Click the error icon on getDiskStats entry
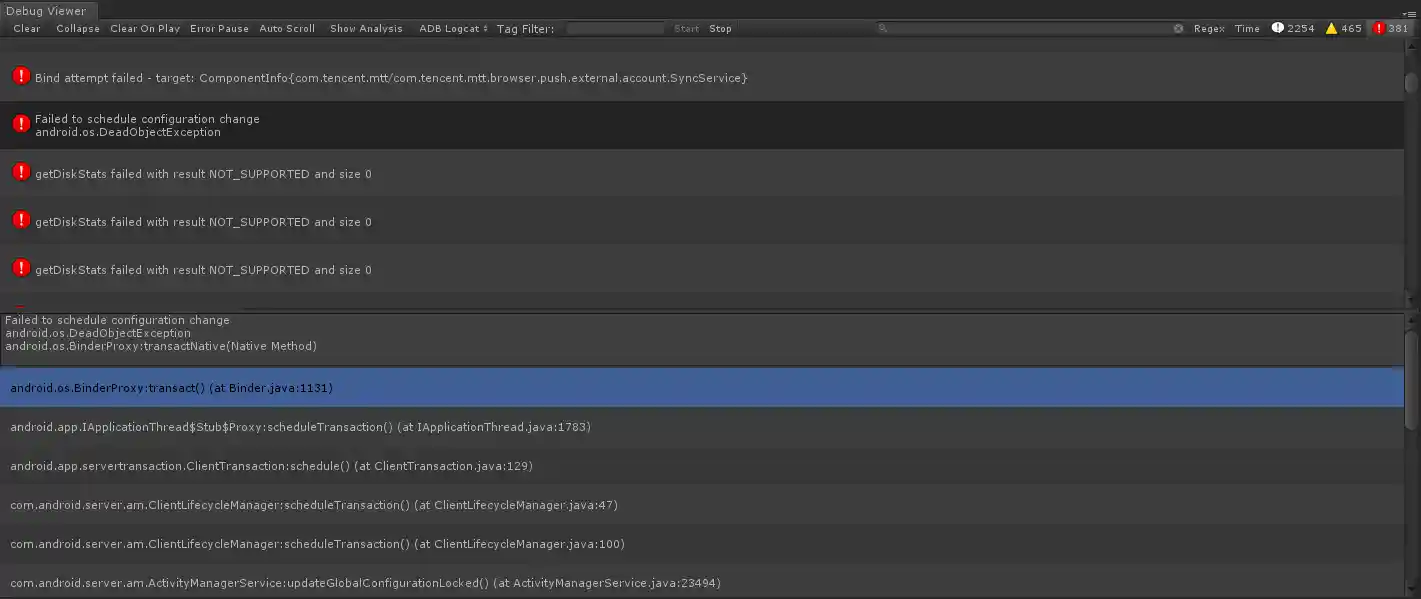The image size is (1421, 599). point(20,172)
